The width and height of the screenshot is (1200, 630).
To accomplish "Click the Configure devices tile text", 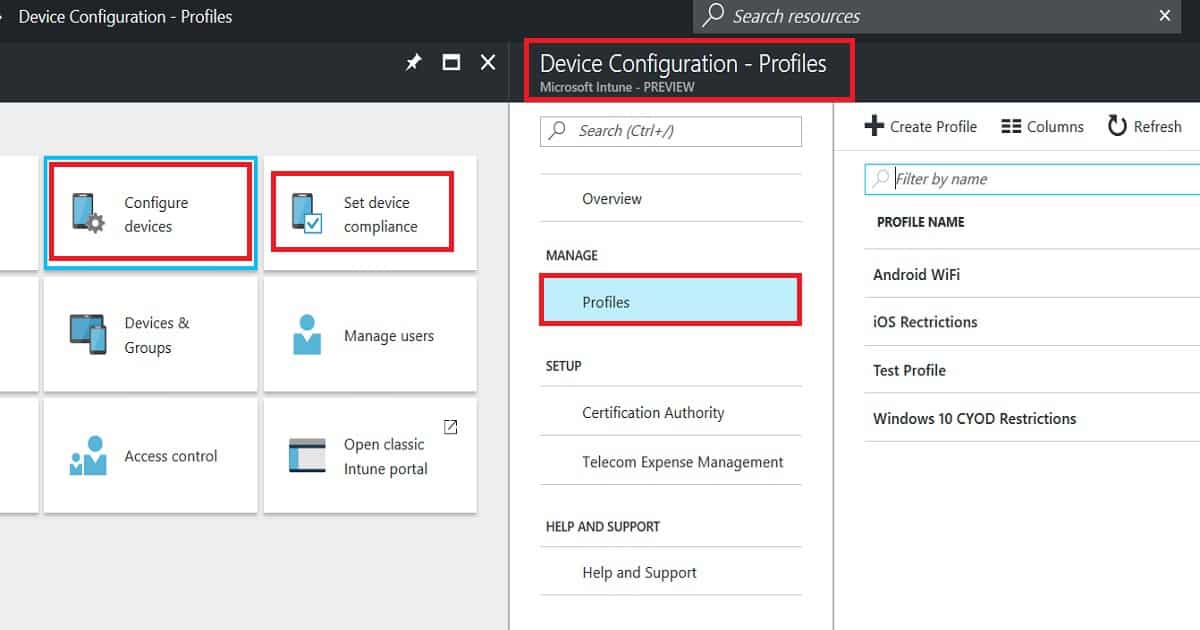I will click(156, 214).
